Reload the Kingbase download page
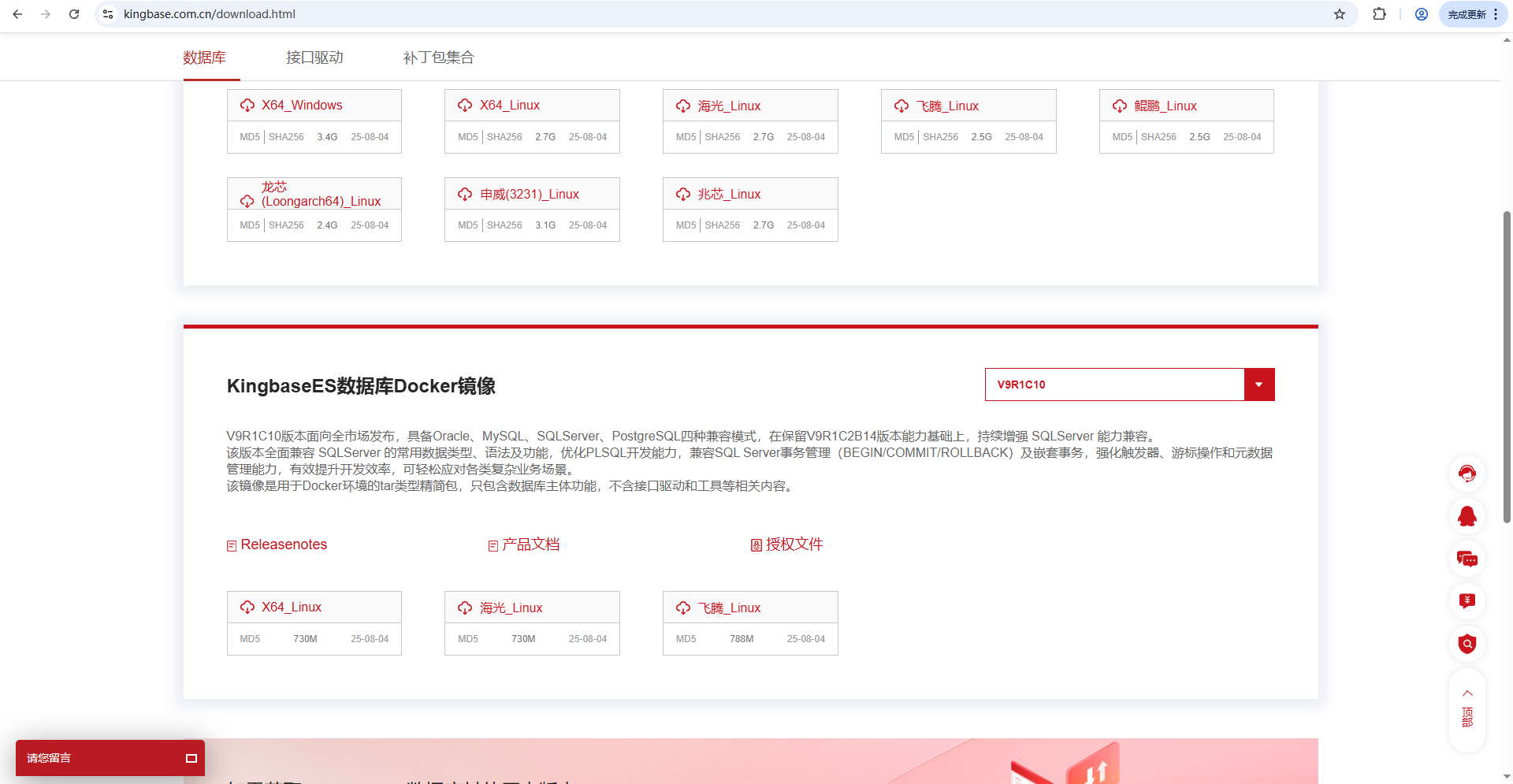Image resolution: width=1513 pixels, height=784 pixels. tap(74, 14)
